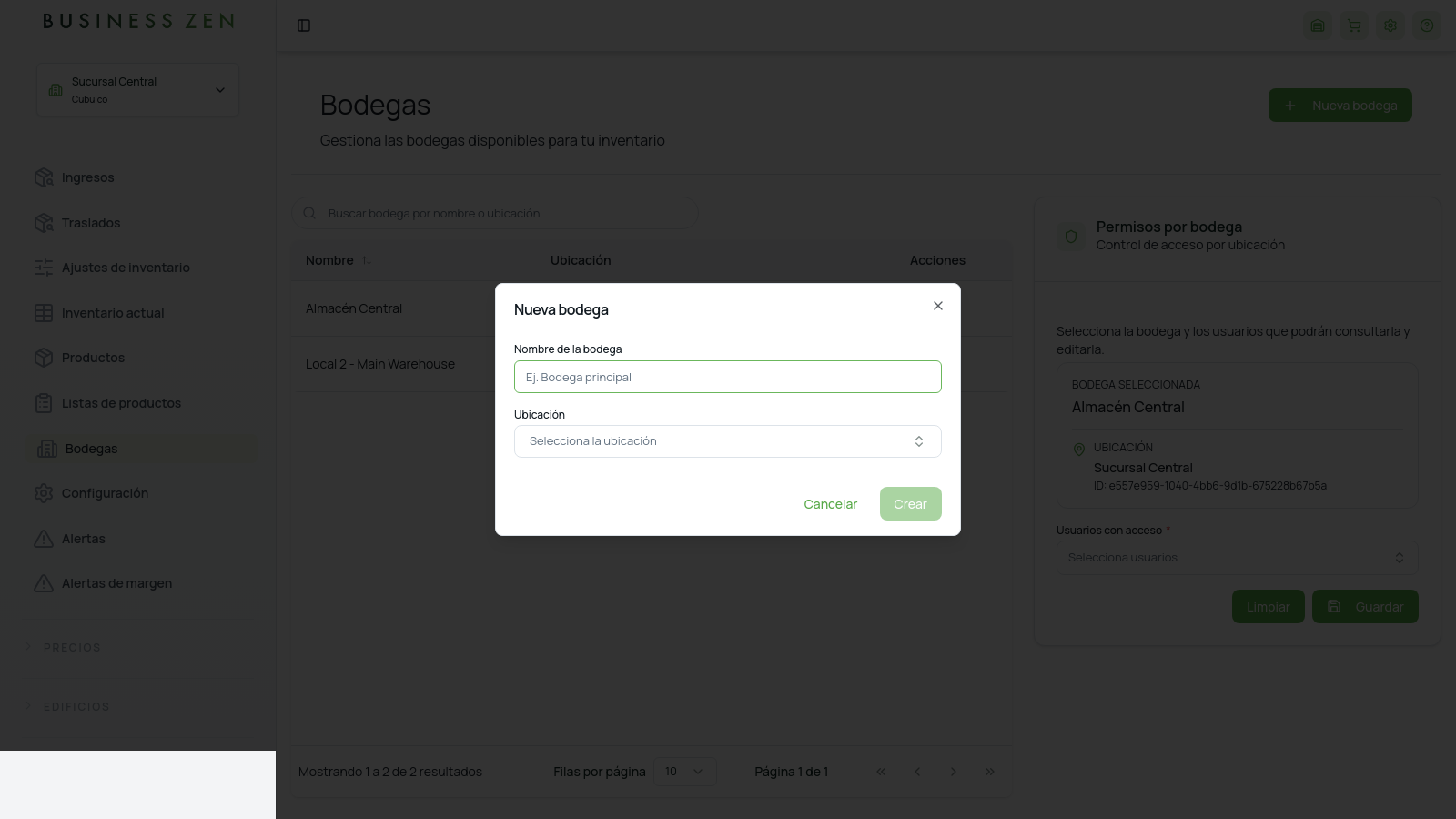Close the Nueva bodega dialog
1456x819 pixels.
pyautogui.click(x=938, y=306)
